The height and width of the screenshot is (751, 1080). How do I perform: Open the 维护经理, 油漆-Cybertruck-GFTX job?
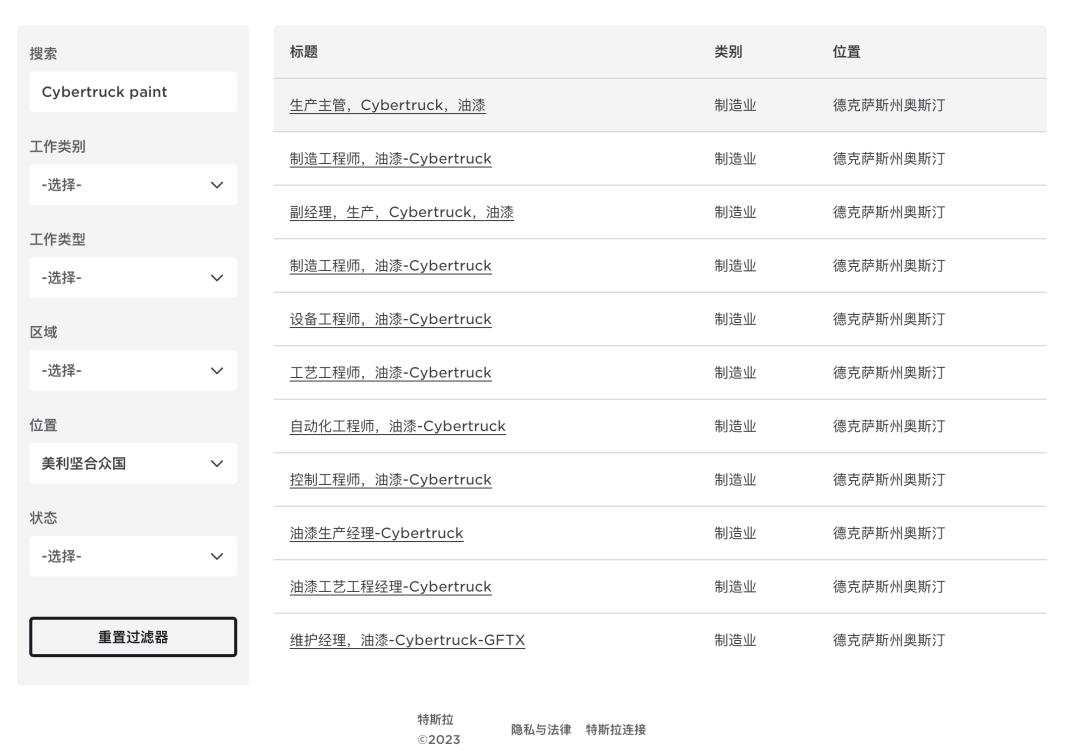(x=407, y=640)
